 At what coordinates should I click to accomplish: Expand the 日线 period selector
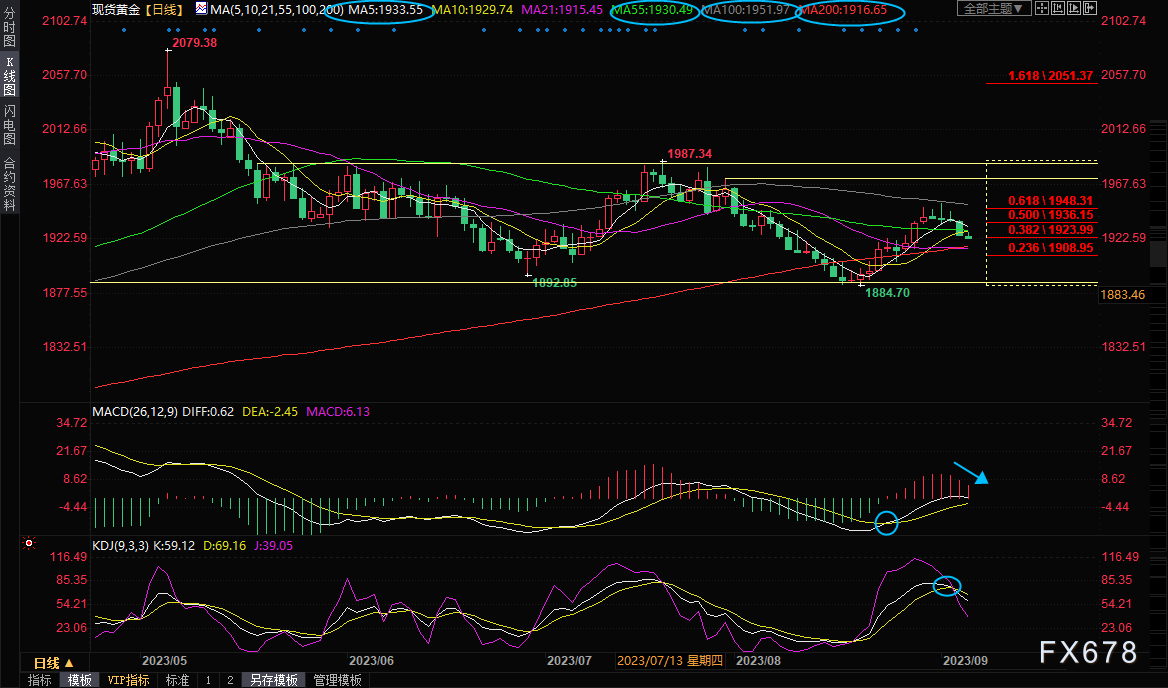click(52, 662)
